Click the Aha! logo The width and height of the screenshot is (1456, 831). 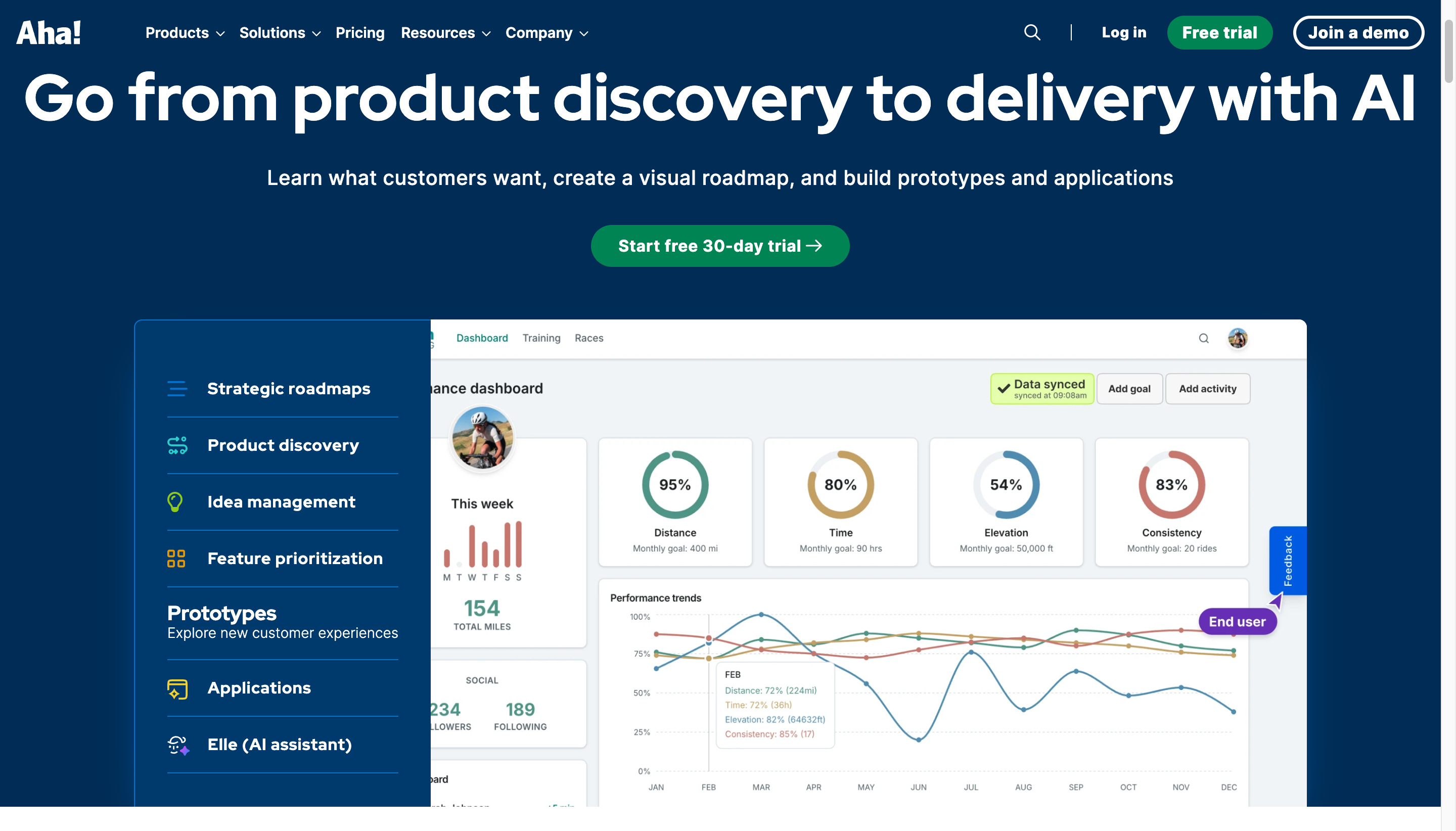pos(49,32)
